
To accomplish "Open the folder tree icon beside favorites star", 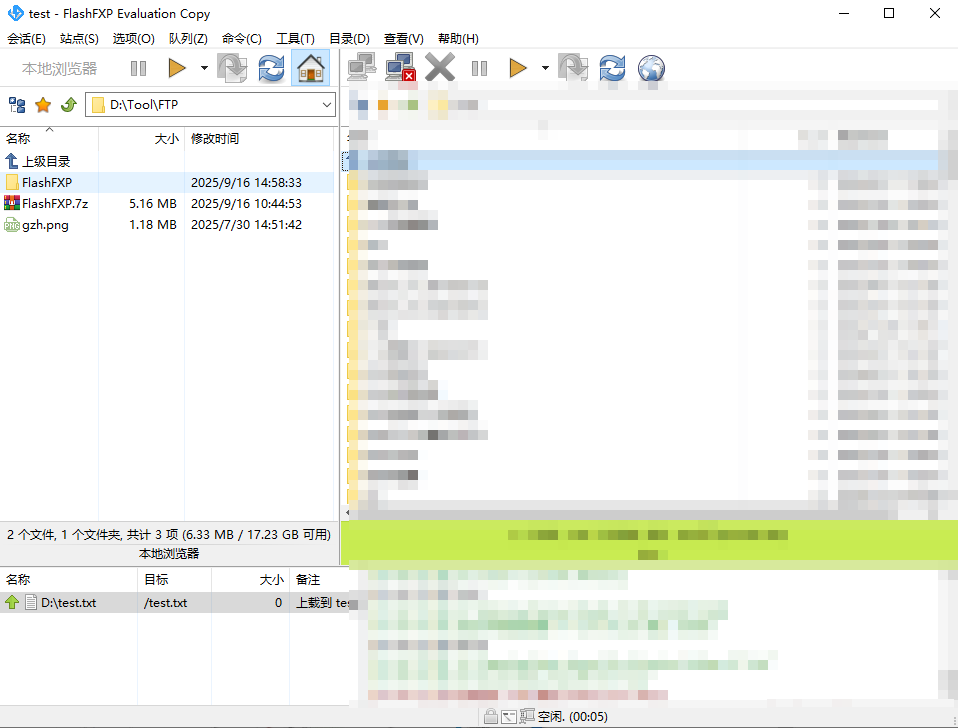I will 17,105.
